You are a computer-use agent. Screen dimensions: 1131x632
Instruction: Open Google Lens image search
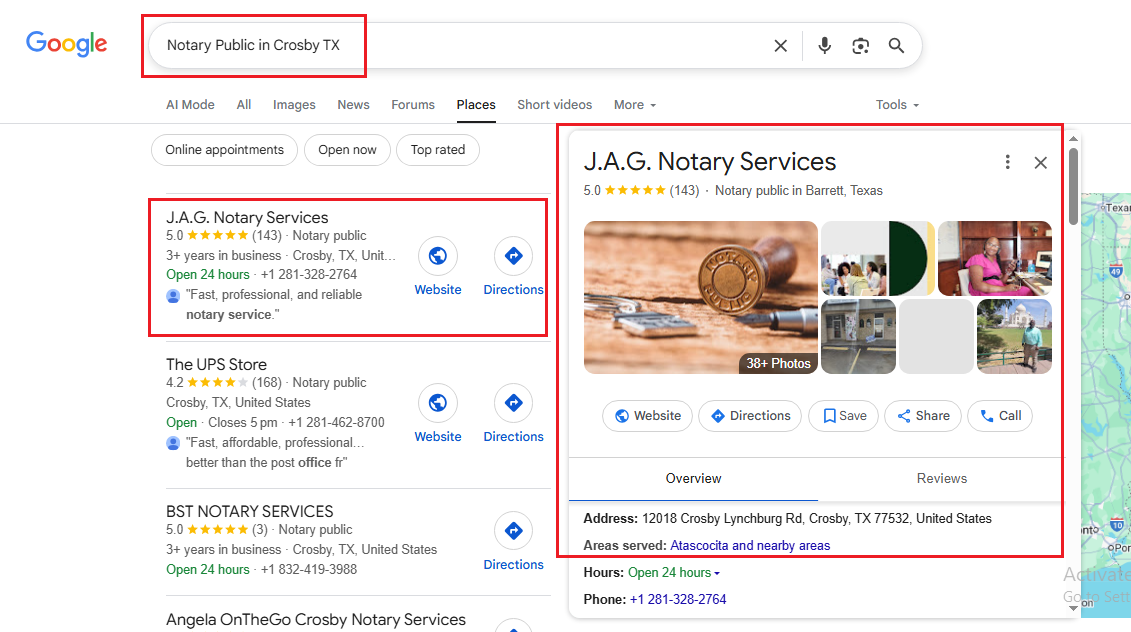pyautogui.click(x=860, y=46)
